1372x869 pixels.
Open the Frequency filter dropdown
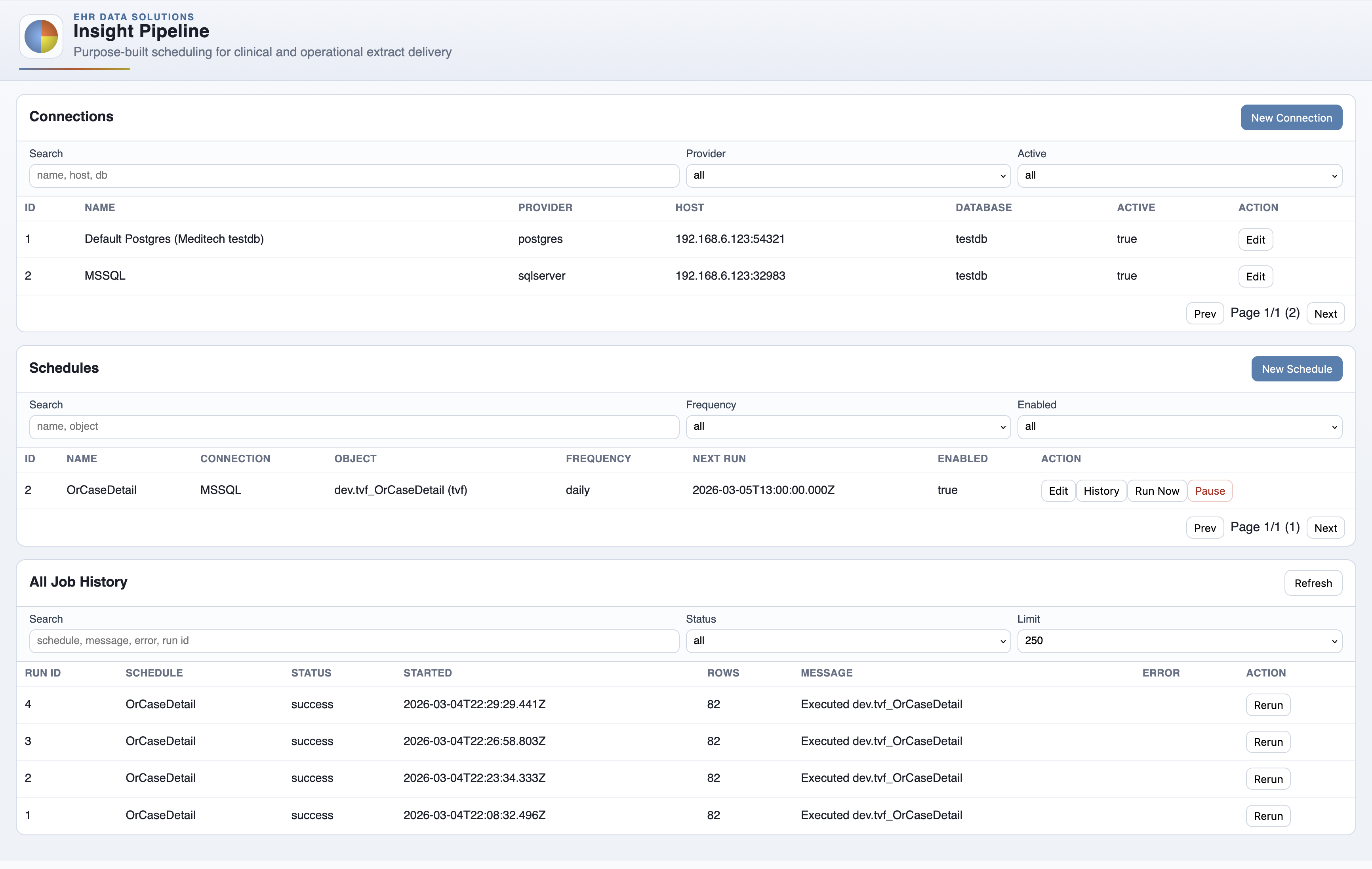click(848, 426)
